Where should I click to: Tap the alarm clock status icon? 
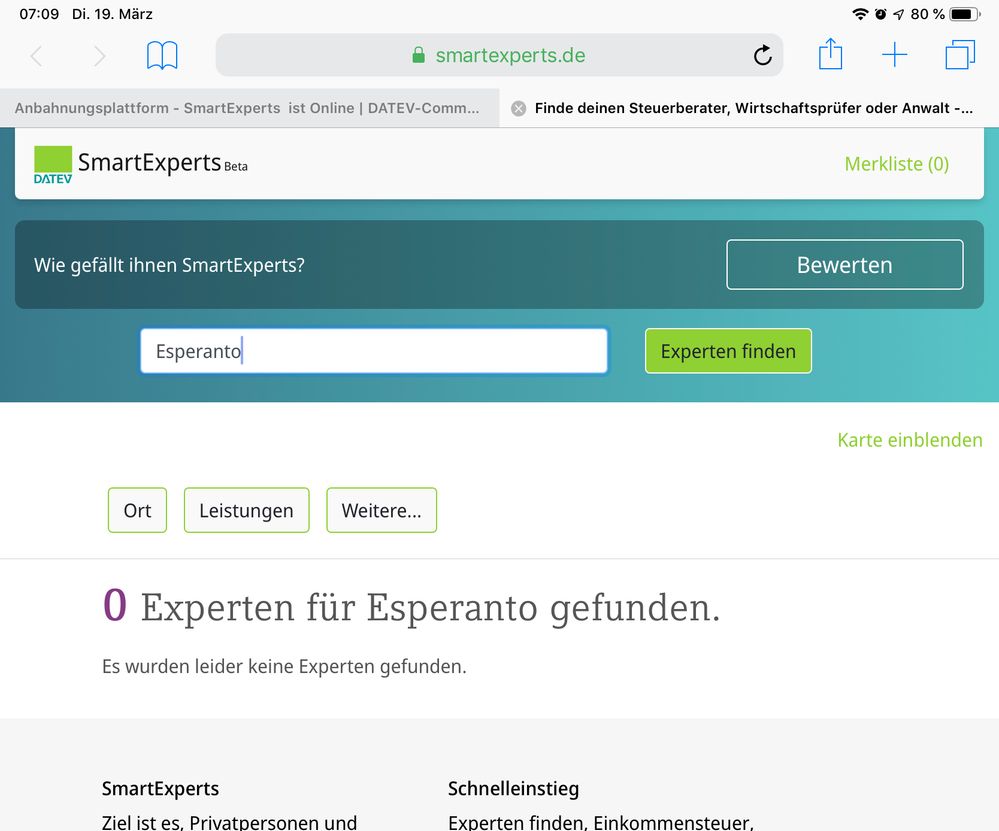point(880,14)
